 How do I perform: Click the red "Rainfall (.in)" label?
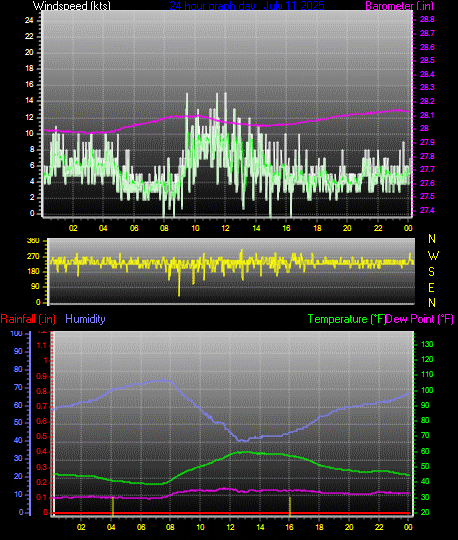tap(28, 319)
